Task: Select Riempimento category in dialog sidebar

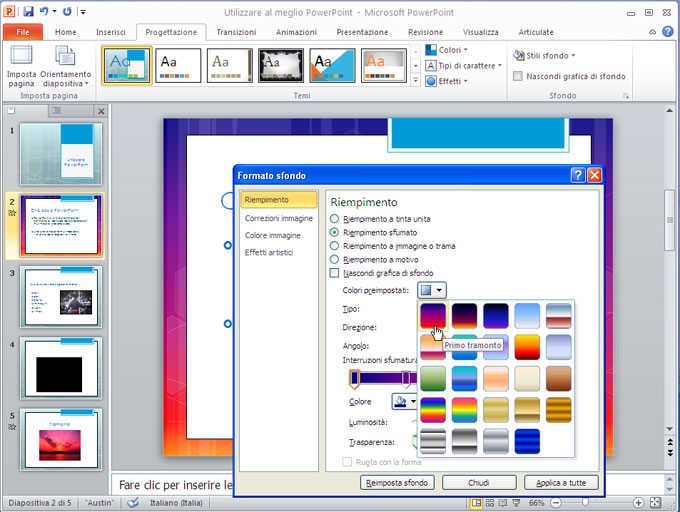Action: click(x=278, y=200)
